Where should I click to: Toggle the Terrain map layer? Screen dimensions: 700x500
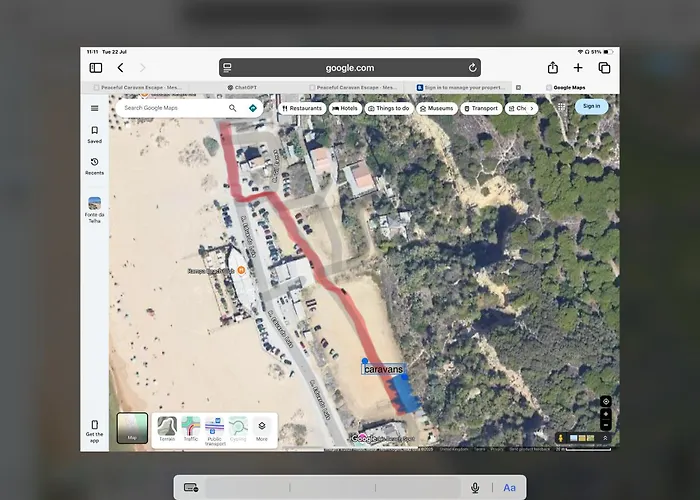[167, 428]
